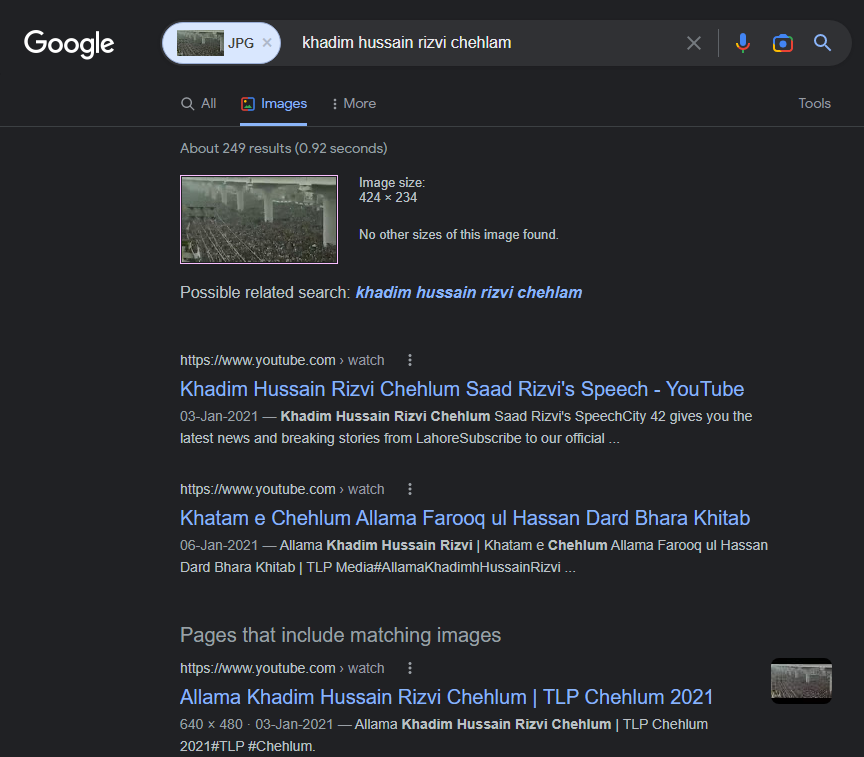Open the More menu

(x=354, y=104)
